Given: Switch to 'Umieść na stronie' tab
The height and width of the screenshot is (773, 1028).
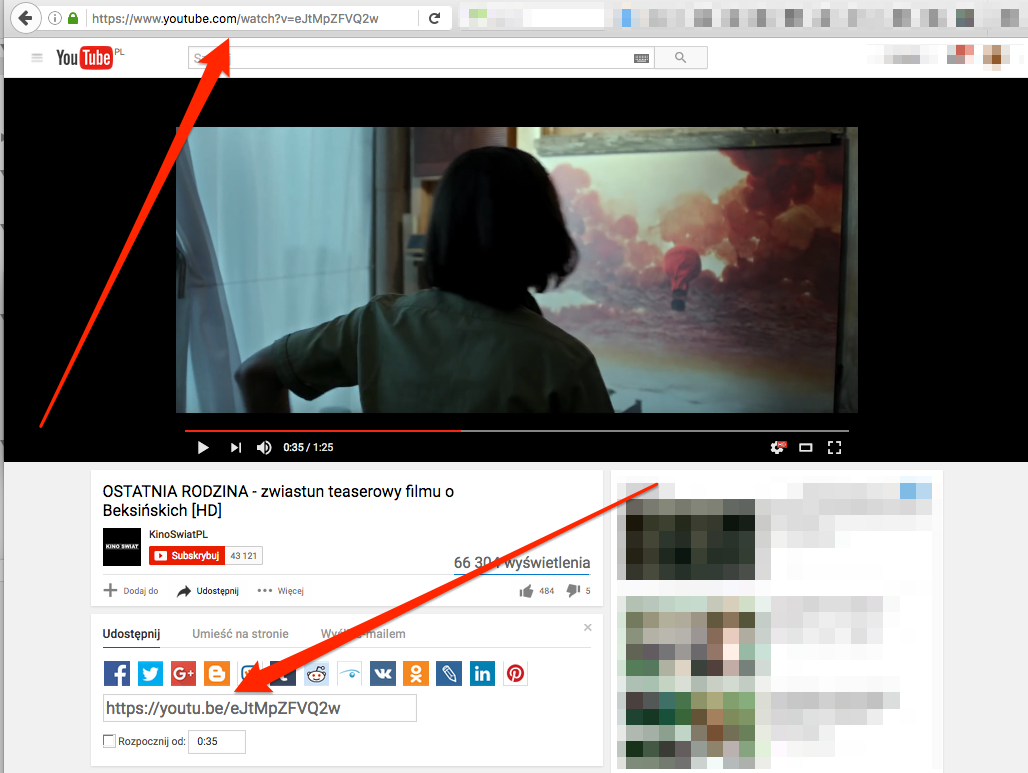Looking at the screenshot, I should click(241, 634).
